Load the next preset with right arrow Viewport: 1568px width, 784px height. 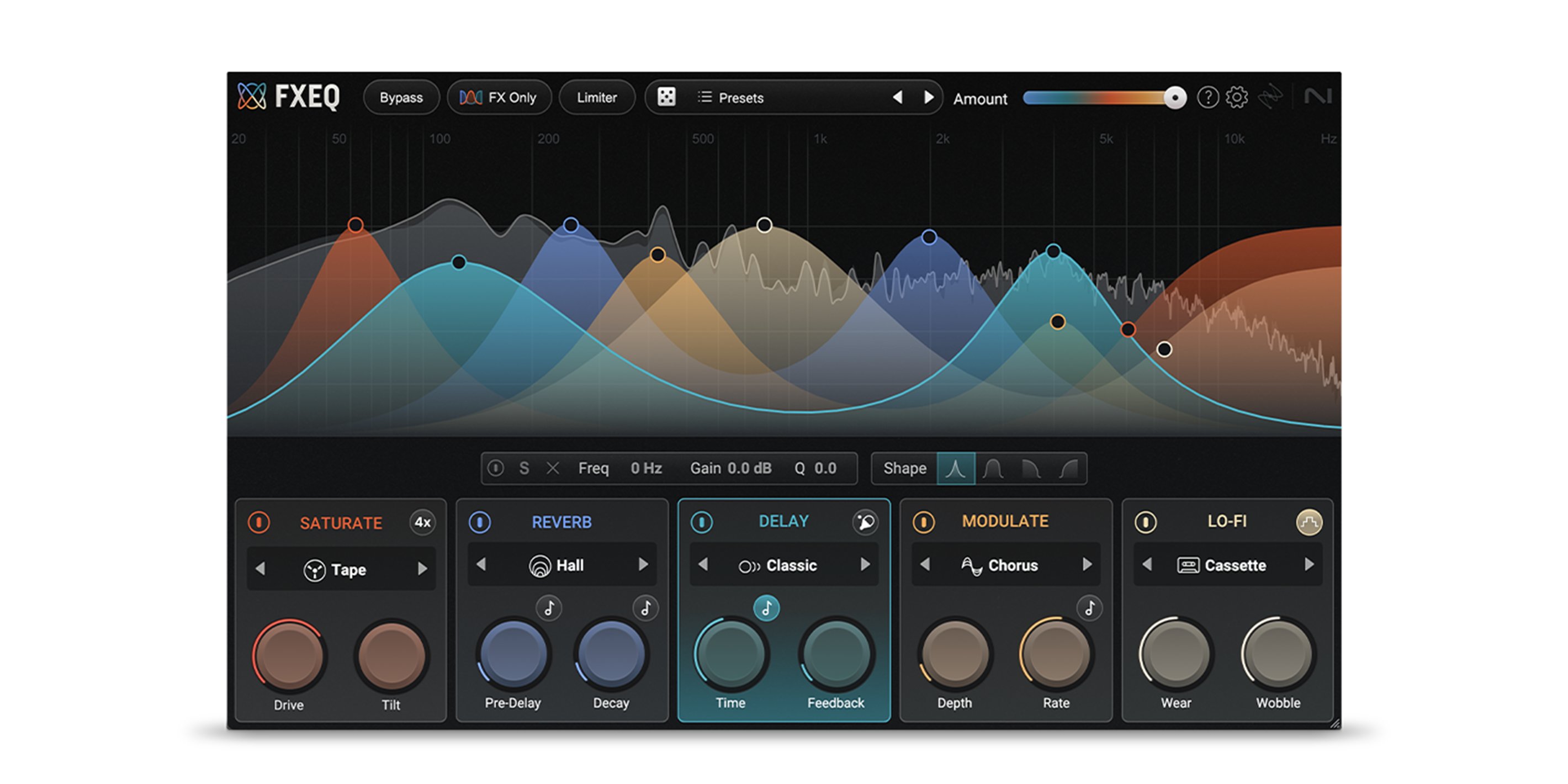(x=928, y=97)
